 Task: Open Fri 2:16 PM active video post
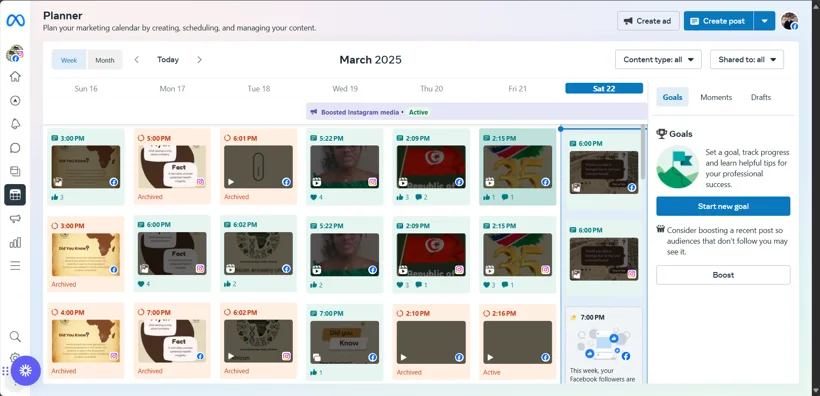point(518,342)
